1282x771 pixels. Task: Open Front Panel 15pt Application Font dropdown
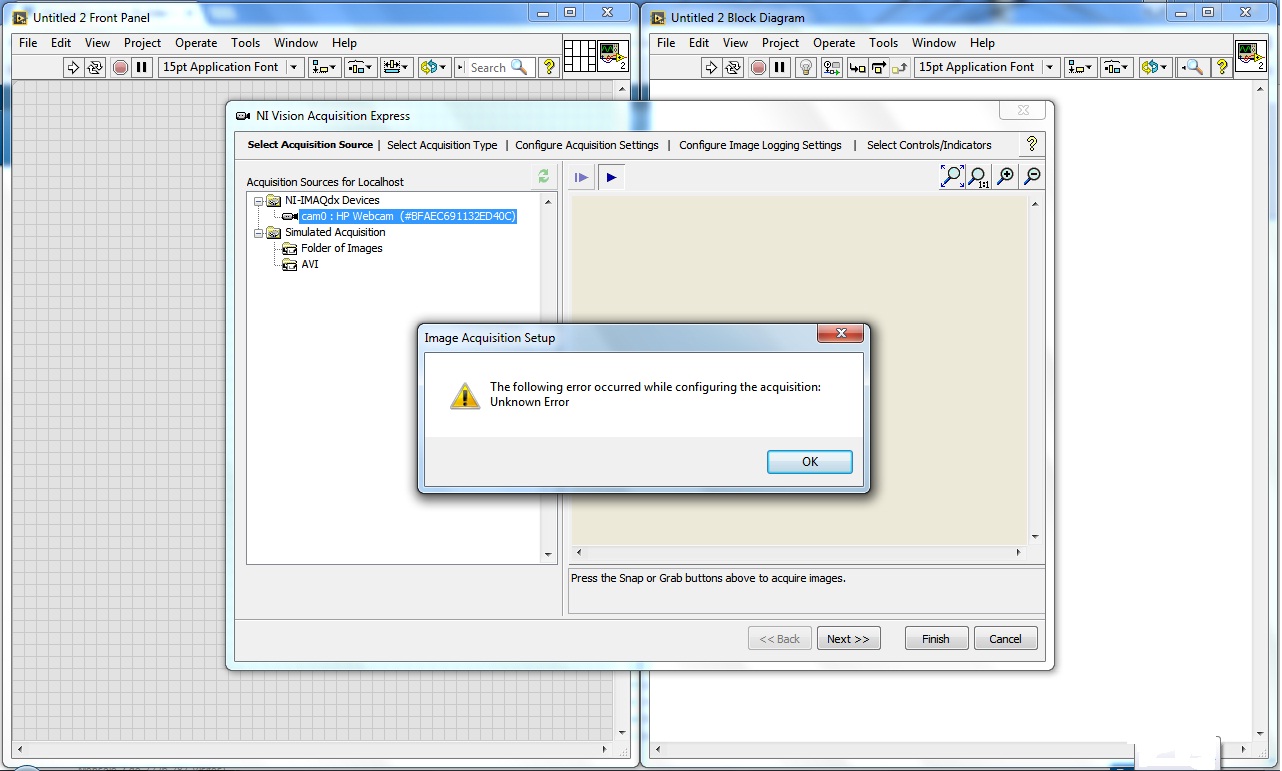pyautogui.click(x=231, y=67)
